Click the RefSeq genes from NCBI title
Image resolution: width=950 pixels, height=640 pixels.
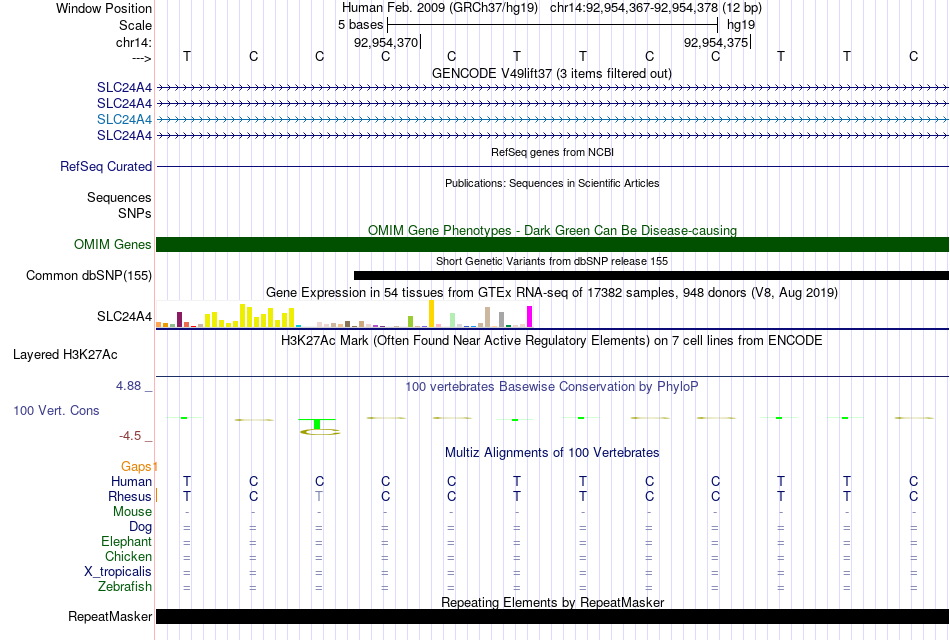click(552, 152)
